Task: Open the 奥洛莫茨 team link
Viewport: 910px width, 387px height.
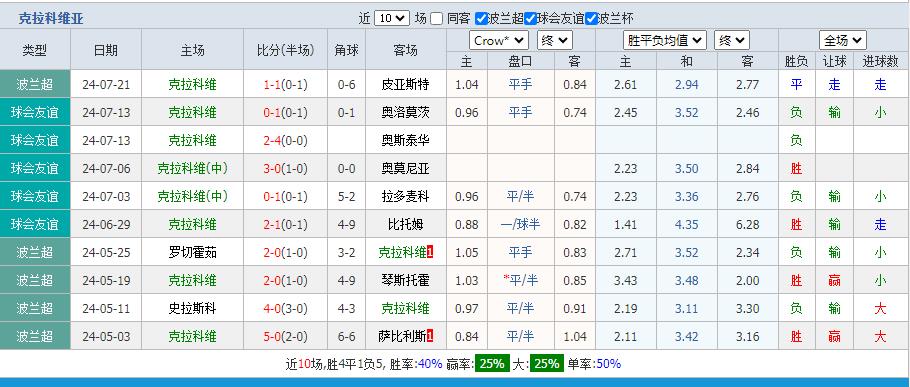Action: [x=406, y=113]
